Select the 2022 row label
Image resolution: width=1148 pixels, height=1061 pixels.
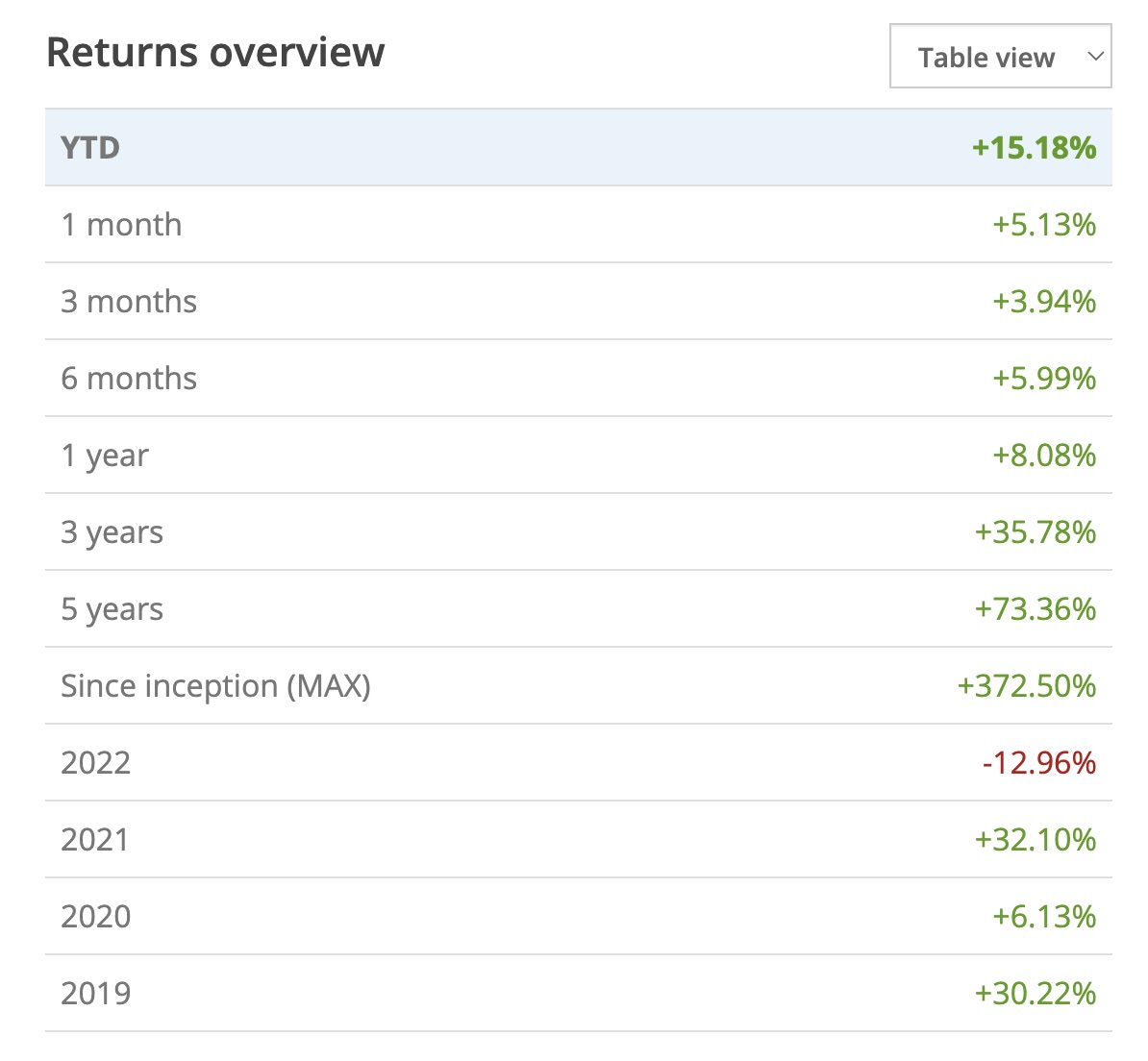pos(96,763)
